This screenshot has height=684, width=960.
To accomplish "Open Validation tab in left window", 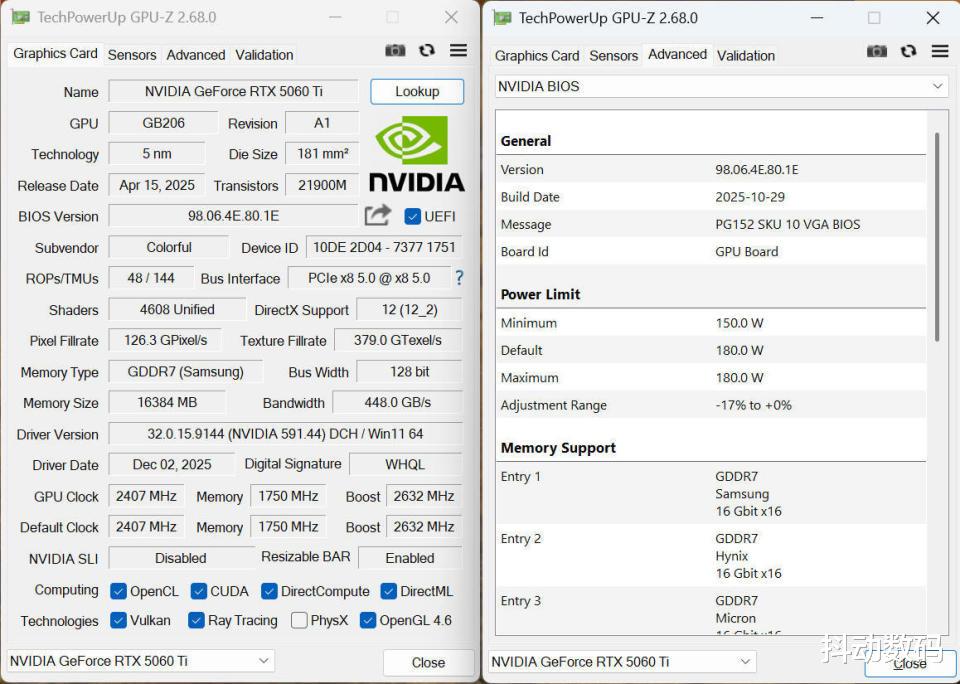I will [x=264, y=54].
